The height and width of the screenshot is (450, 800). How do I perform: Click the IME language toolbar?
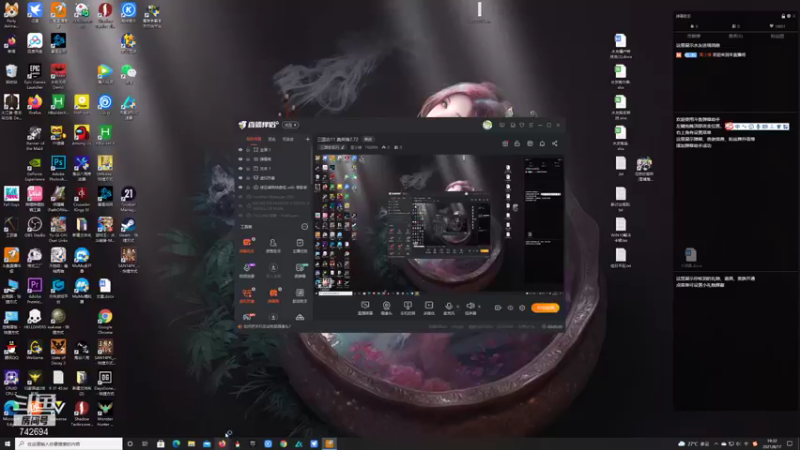point(757,126)
